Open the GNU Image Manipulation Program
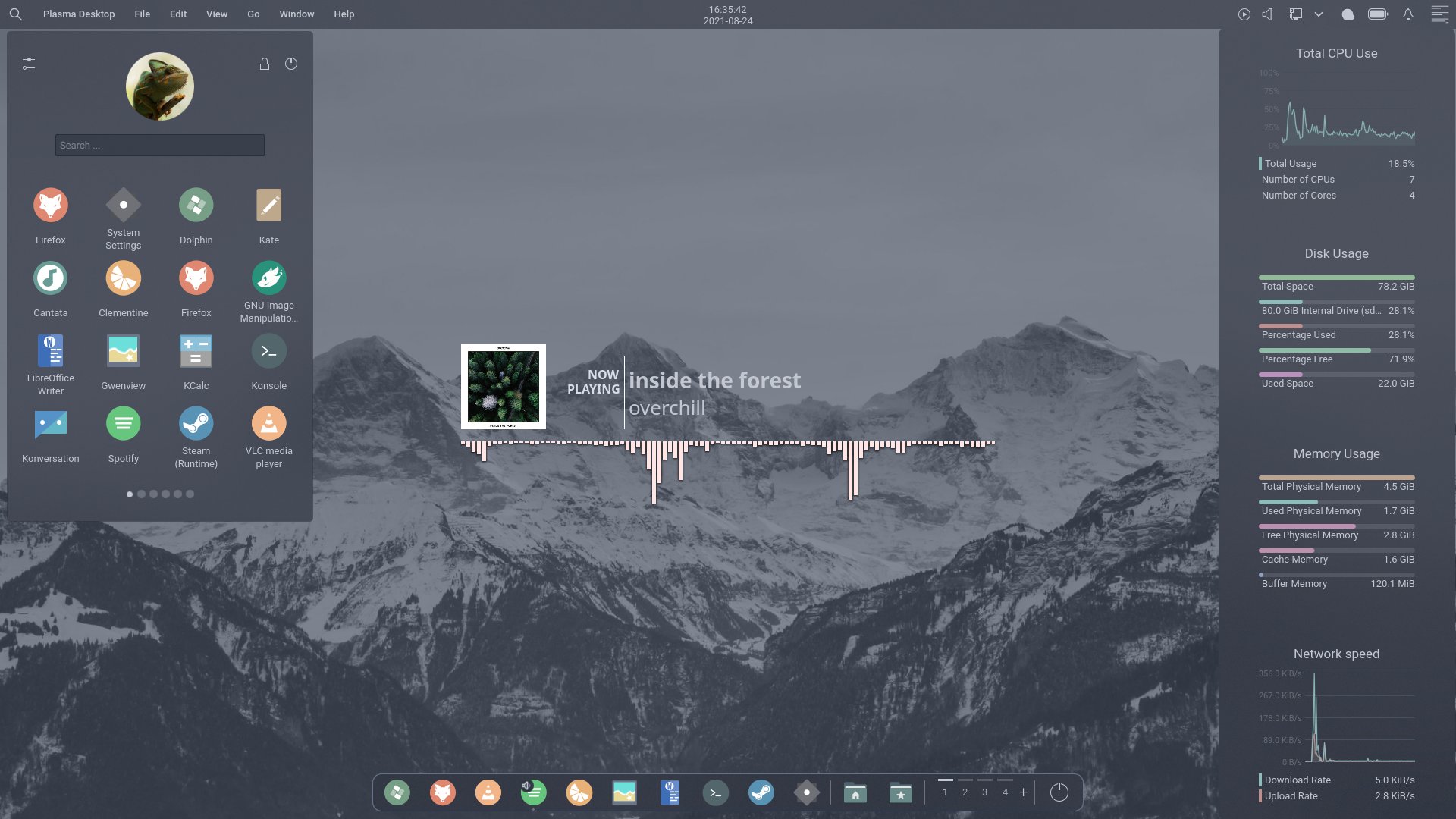This screenshot has width=1456, height=819. click(x=268, y=278)
